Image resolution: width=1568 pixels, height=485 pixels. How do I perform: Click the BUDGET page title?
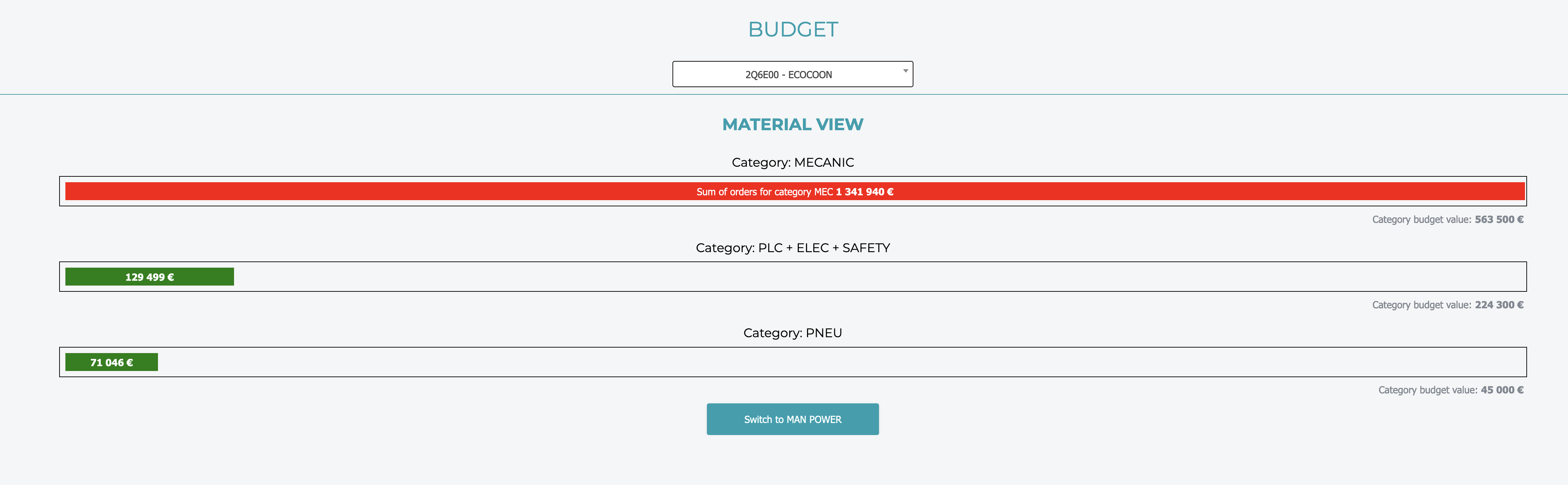793,29
